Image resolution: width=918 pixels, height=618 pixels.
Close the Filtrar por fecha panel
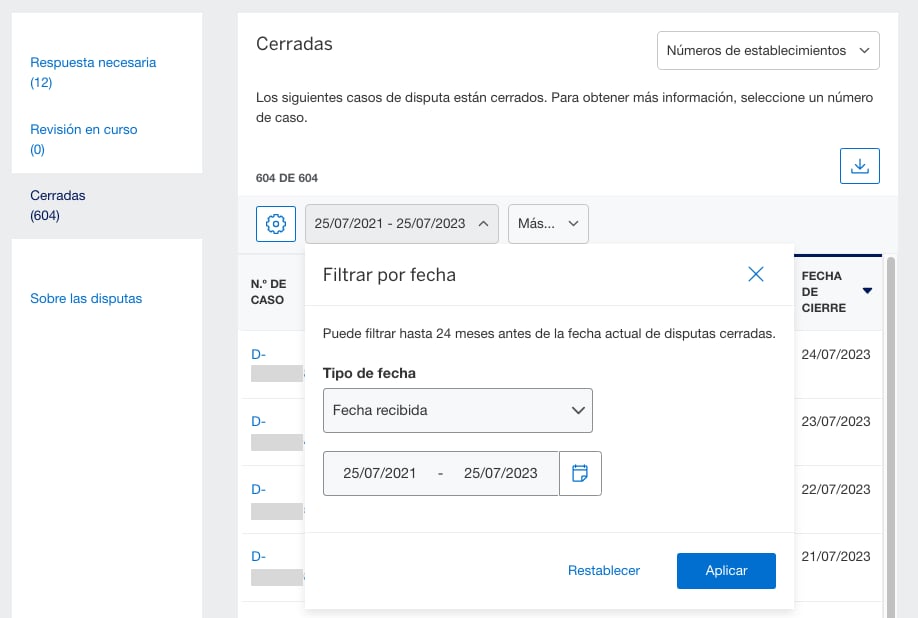(756, 274)
